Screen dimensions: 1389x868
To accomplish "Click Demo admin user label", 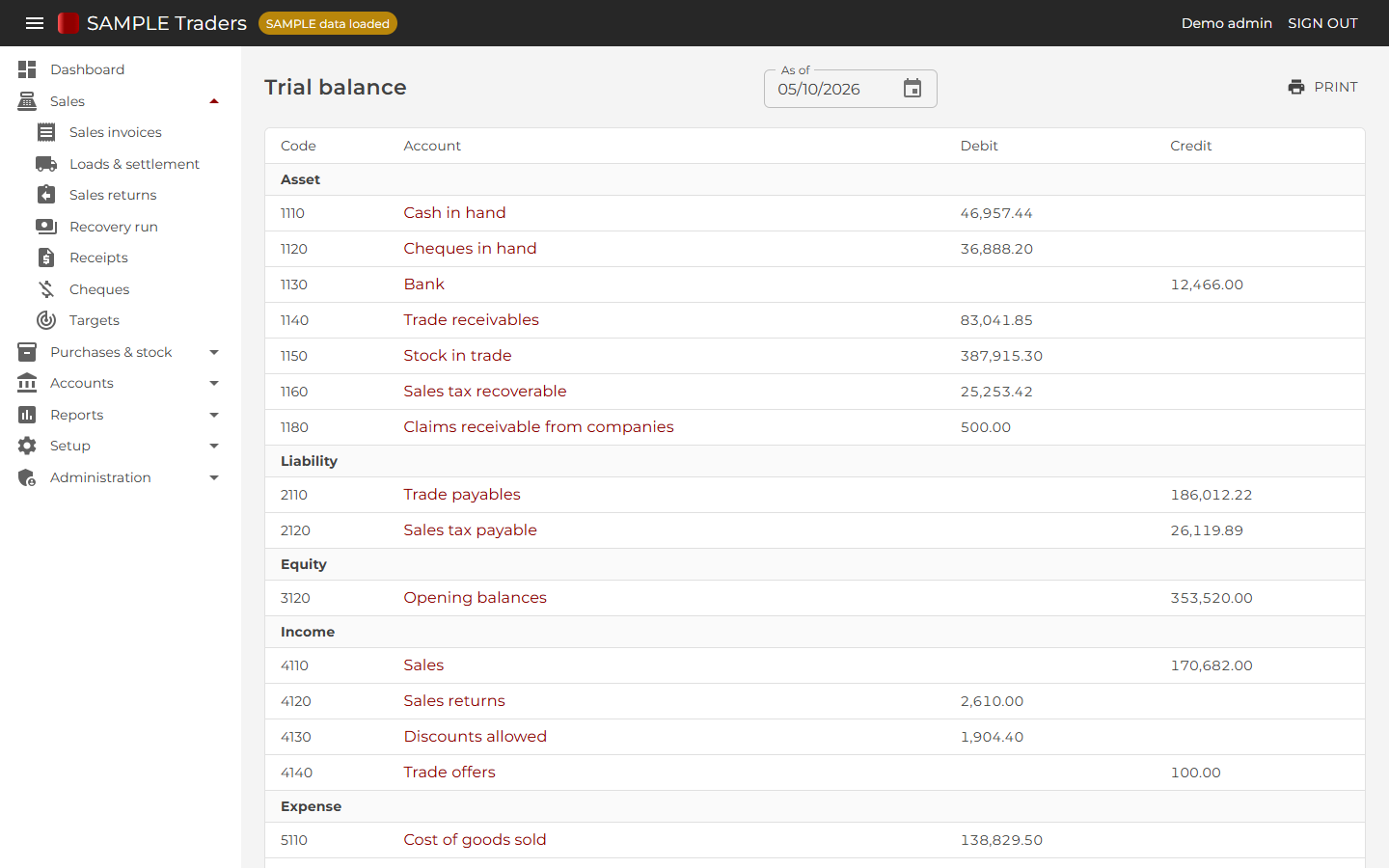I will click(x=1227, y=23).
